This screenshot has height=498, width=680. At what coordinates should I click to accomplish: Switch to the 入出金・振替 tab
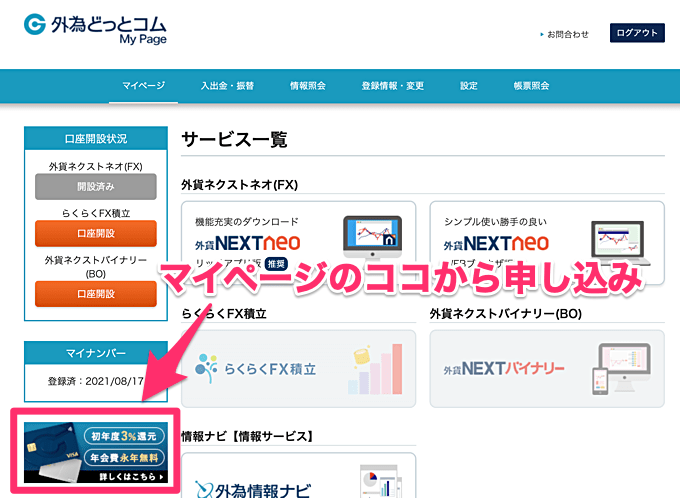point(227,86)
